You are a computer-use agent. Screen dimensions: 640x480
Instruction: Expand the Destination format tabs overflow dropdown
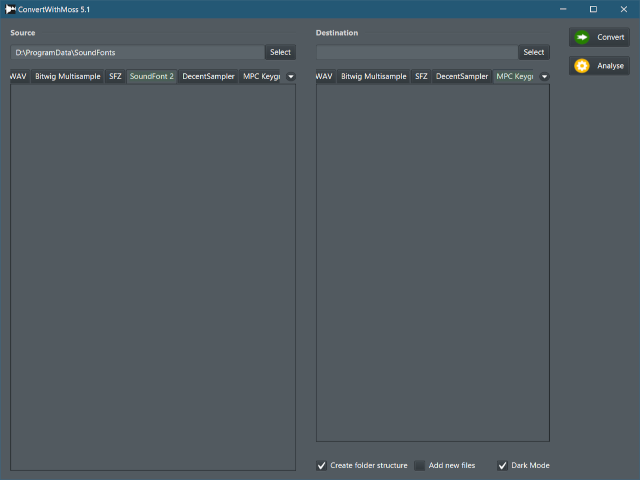pos(544,76)
